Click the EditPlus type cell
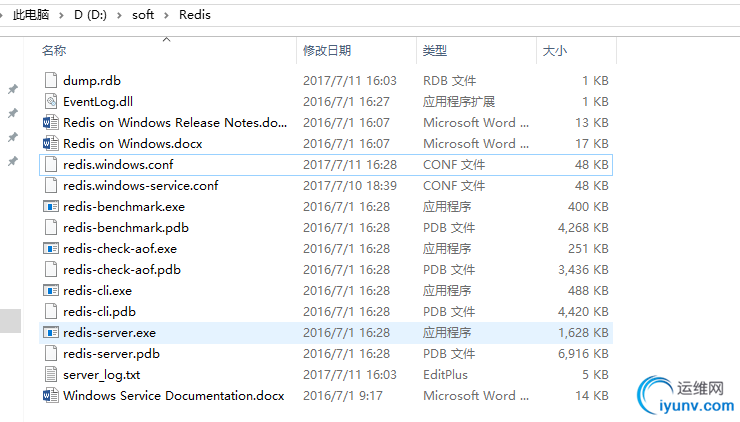The height and width of the screenshot is (422, 740). pos(445,375)
